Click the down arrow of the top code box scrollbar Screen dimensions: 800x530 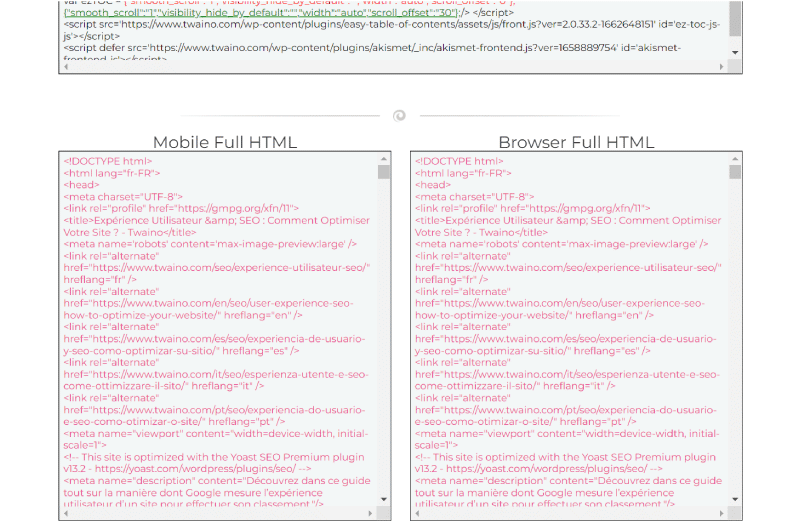click(x=735, y=53)
